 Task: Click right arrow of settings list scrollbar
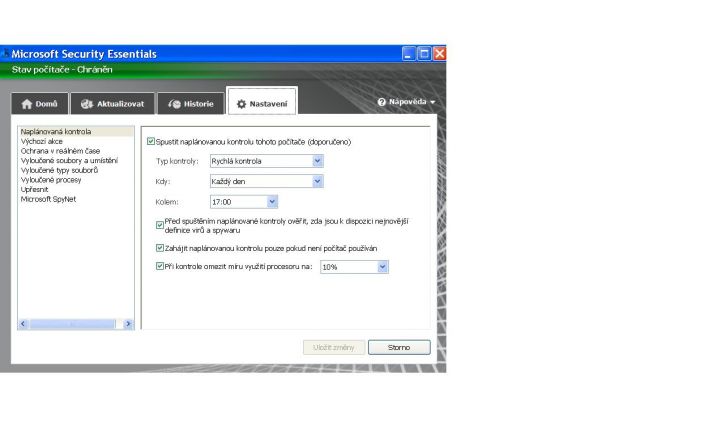(128, 324)
